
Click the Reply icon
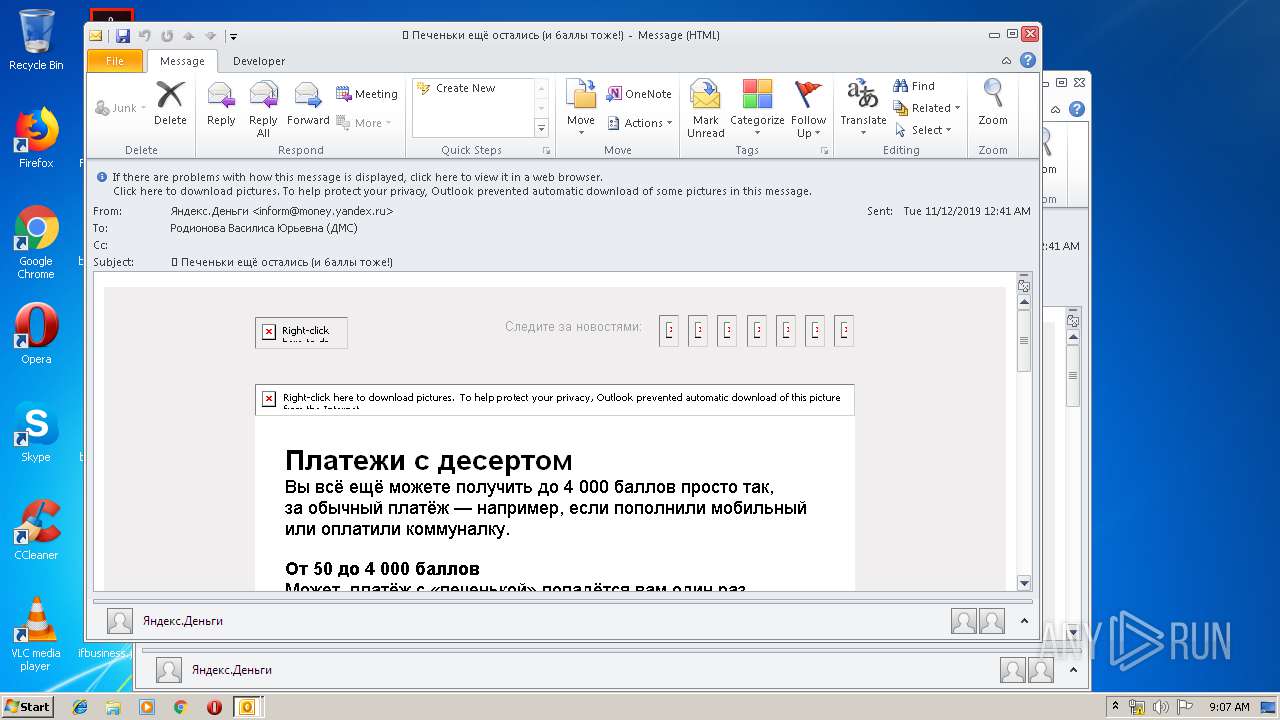click(221, 104)
